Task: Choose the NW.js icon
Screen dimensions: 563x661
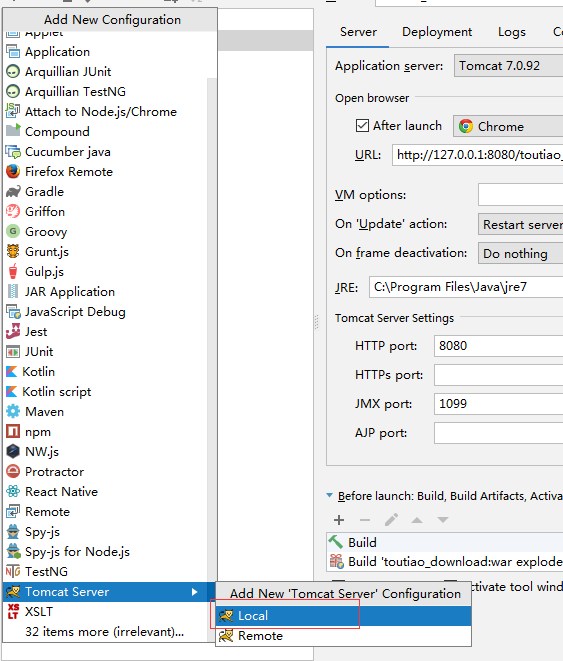Action: (13, 451)
